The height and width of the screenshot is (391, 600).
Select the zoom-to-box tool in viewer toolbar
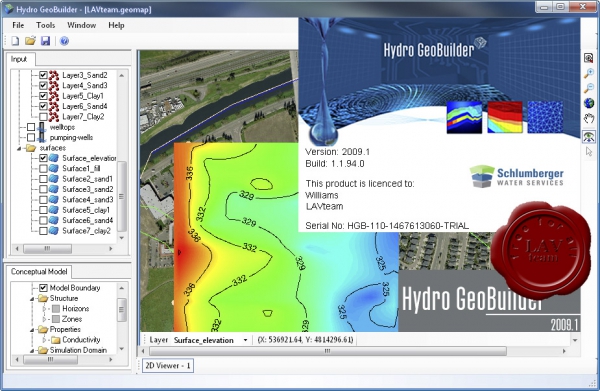[x=589, y=58]
